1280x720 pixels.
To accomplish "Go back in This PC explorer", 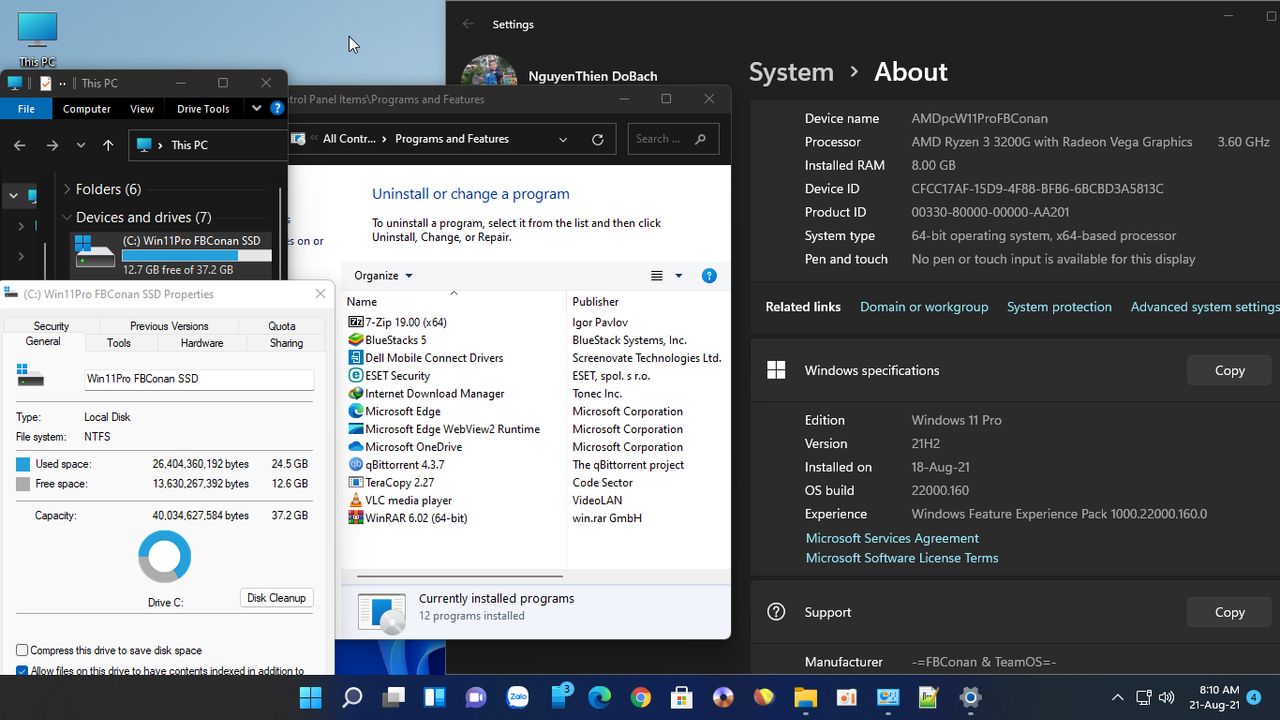I will coord(20,145).
